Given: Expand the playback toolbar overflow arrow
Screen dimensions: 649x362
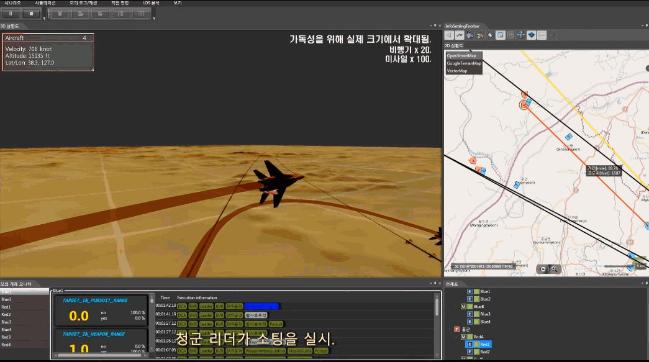Looking at the screenshot, I should tap(44, 19).
